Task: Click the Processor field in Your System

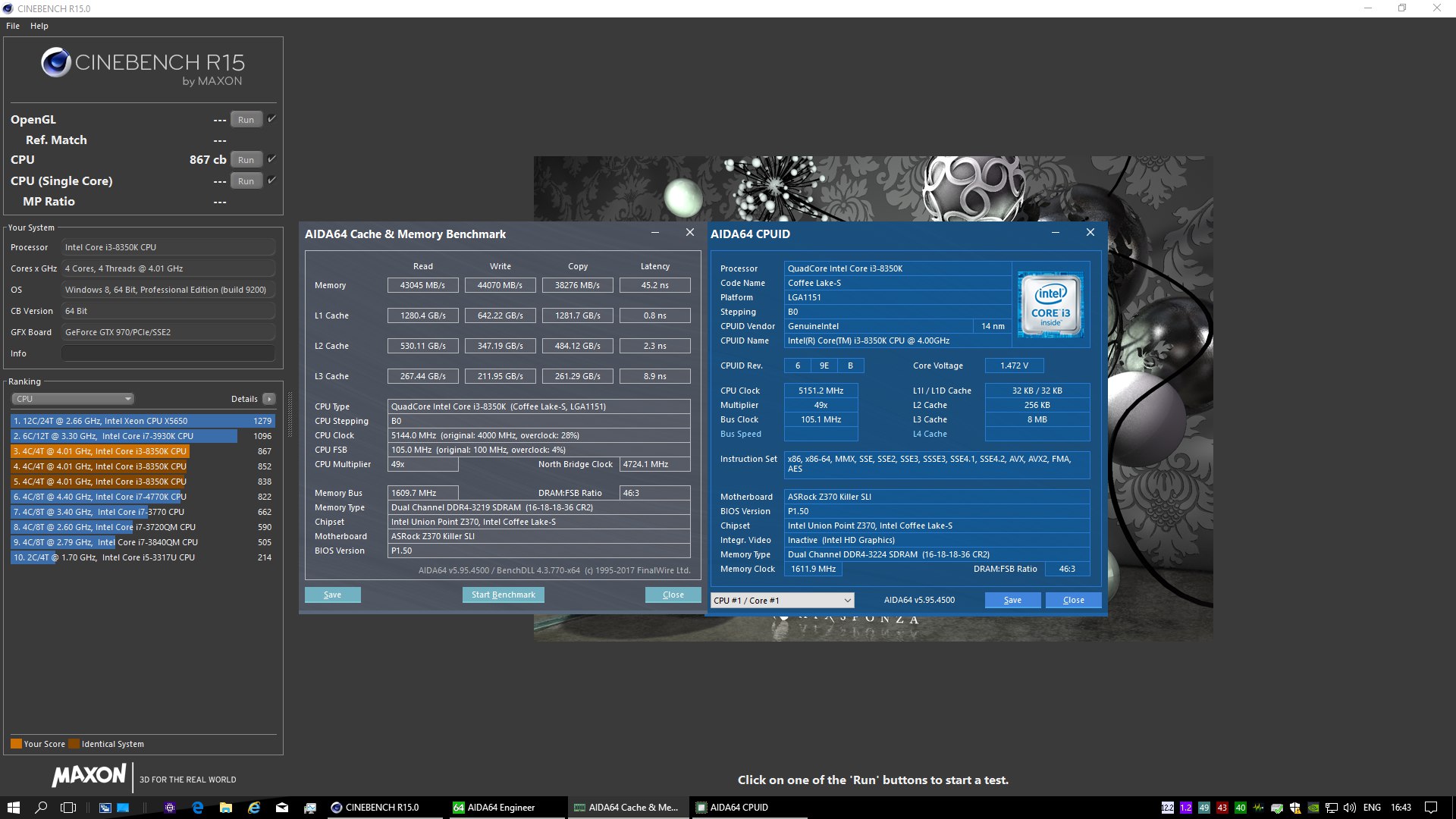Action: [168, 247]
